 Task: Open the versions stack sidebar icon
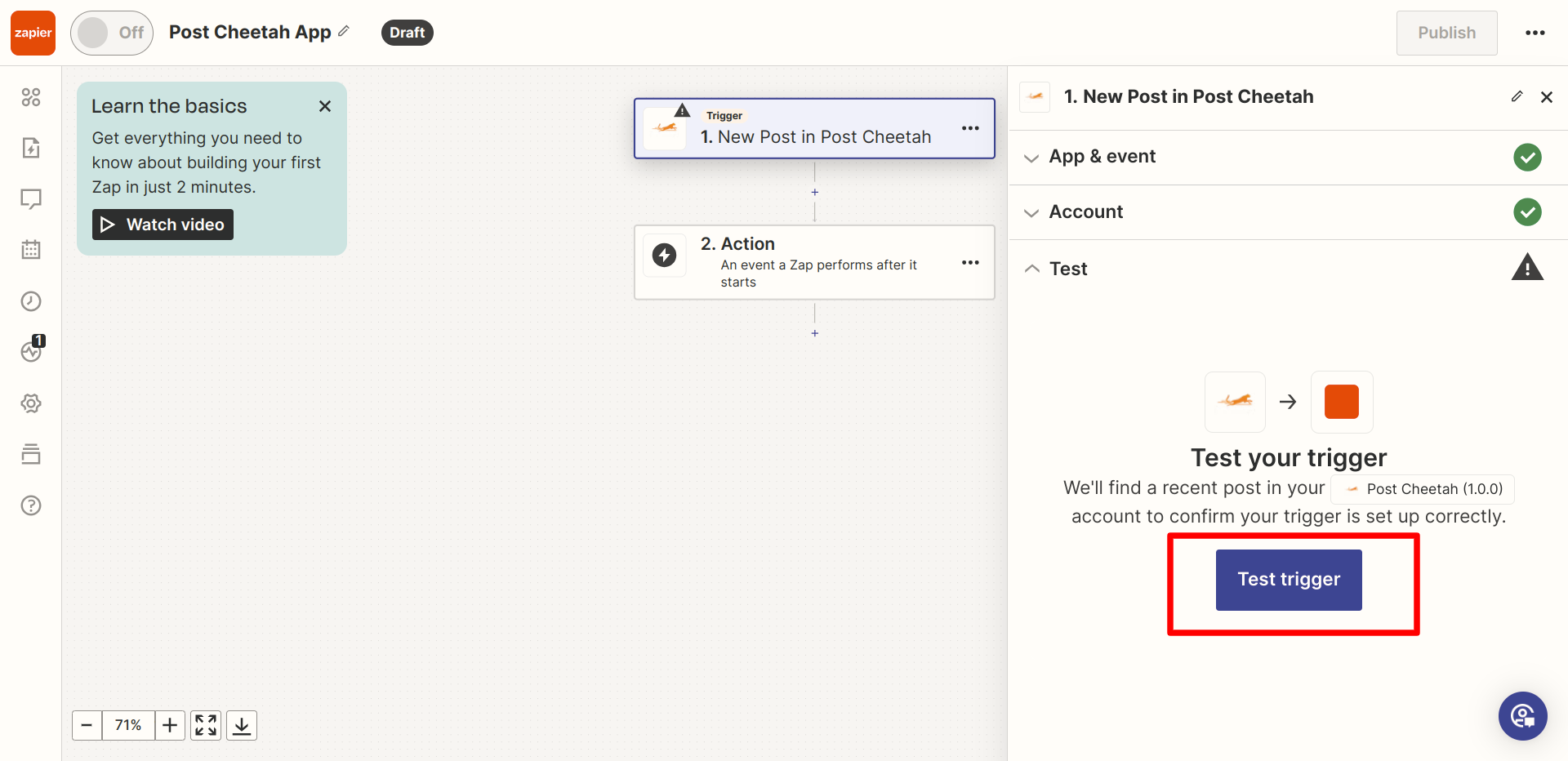coord(31,454)
